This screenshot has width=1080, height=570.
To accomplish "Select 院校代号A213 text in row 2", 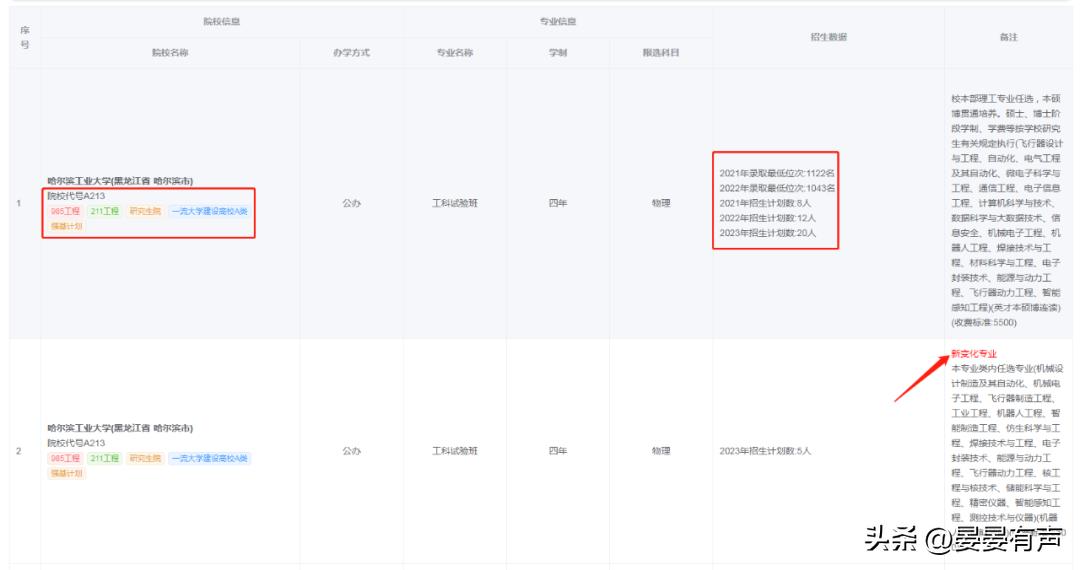I will (76, 443).
